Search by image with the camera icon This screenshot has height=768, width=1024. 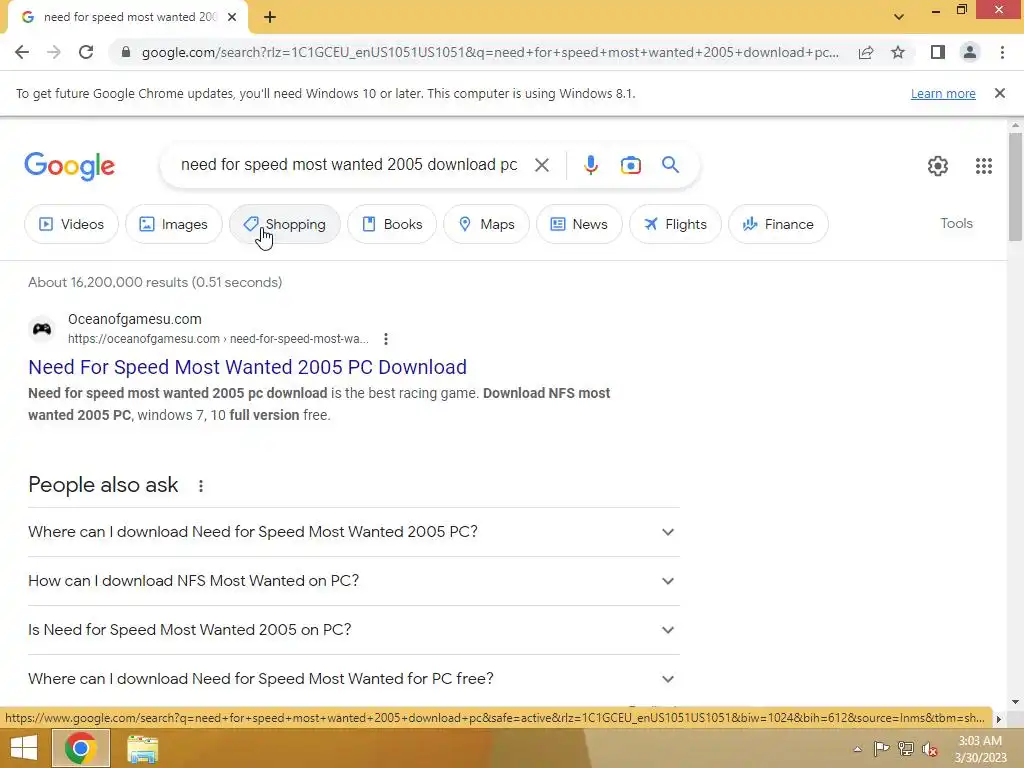630,165
